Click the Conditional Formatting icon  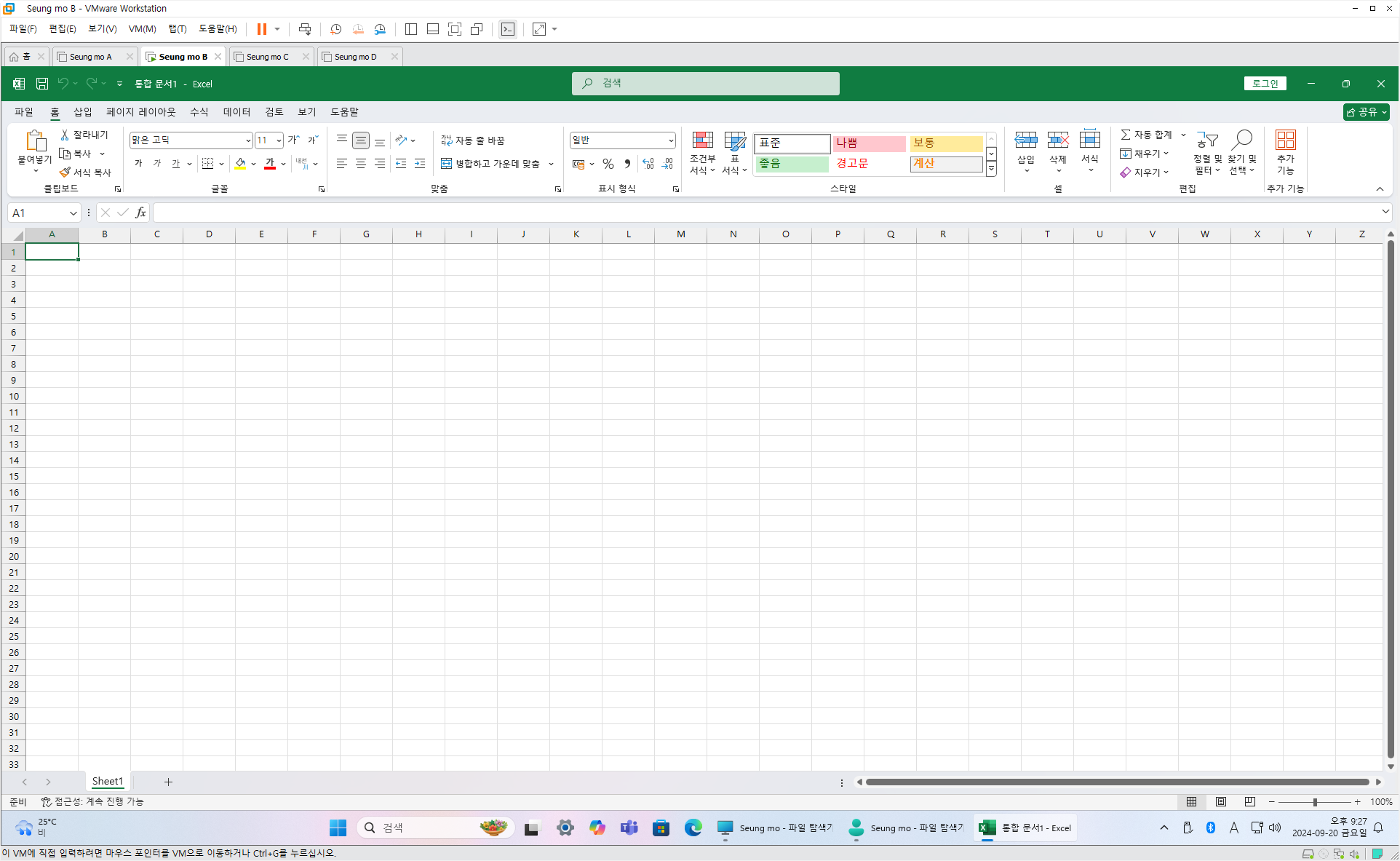tap(702, 140)
